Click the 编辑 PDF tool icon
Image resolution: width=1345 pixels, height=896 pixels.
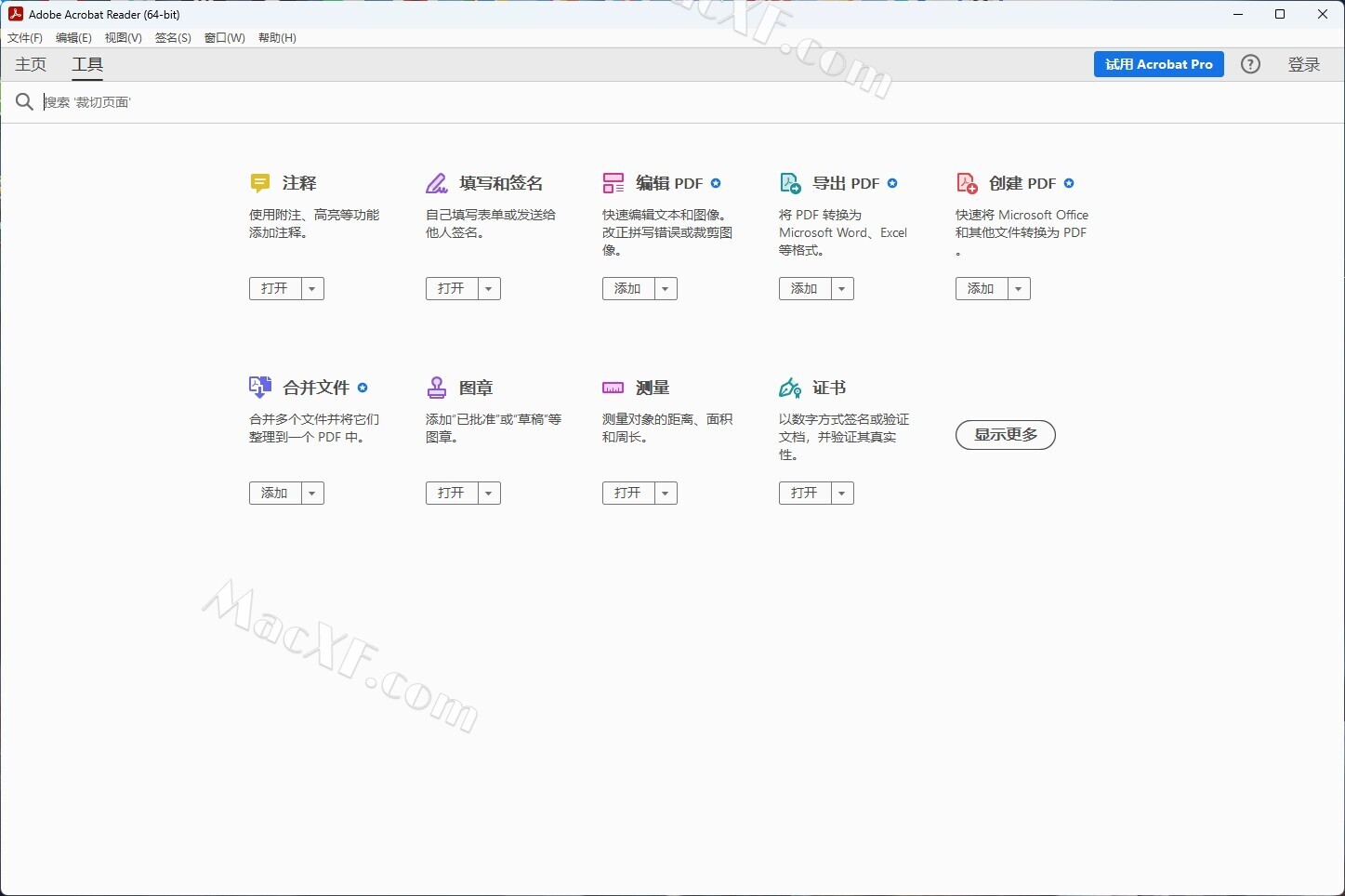point(613,183)
